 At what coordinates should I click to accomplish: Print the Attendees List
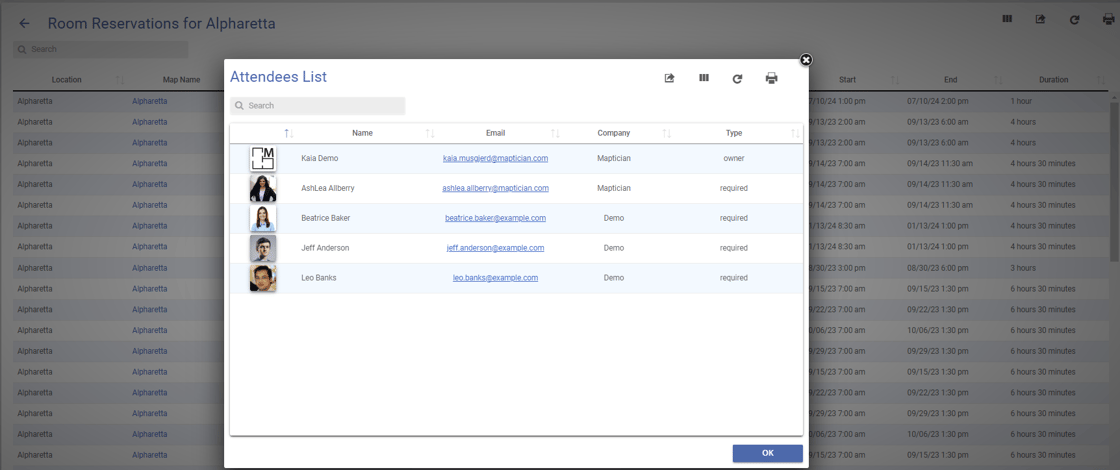click(x=771, y=78)
